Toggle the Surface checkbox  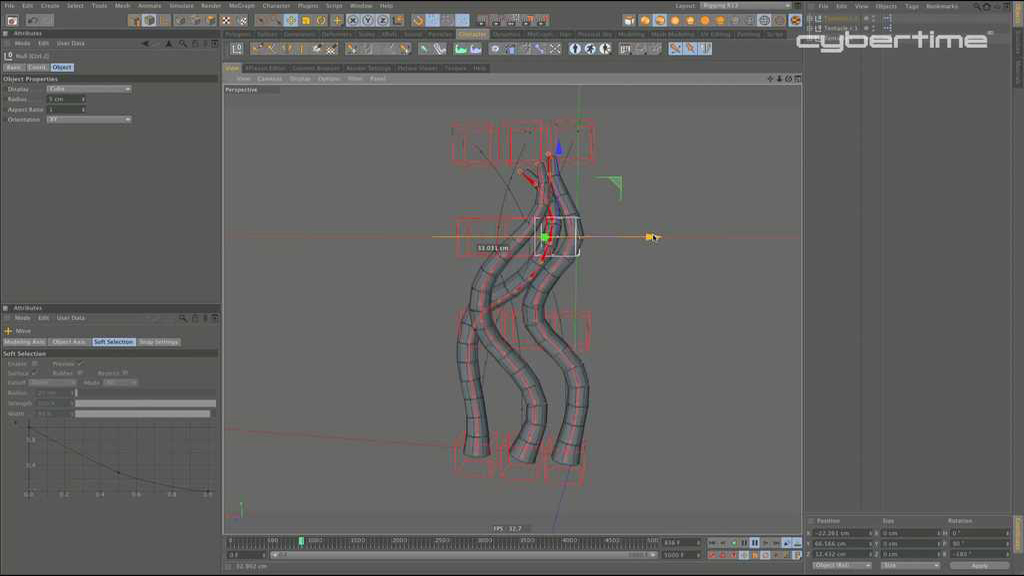(34, 373)
